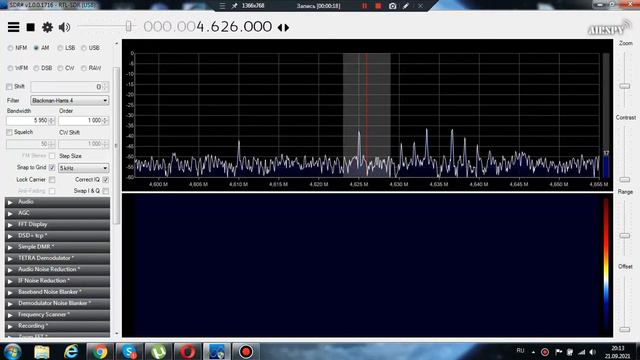Image resolution: width=640 pixels, height=360 pixels.
Task: Click the volume slider handle
Action: (x=129, y=27)
